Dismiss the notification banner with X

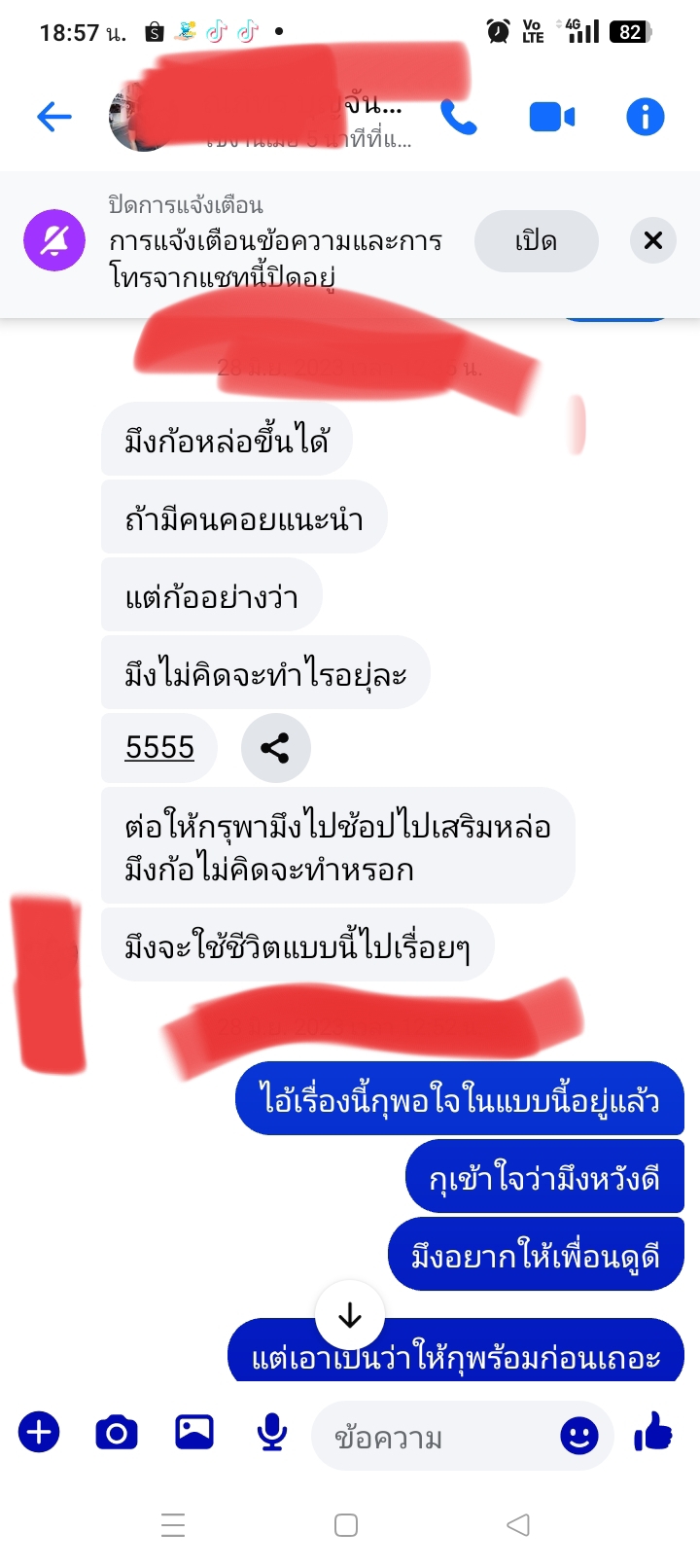(653, 240)
